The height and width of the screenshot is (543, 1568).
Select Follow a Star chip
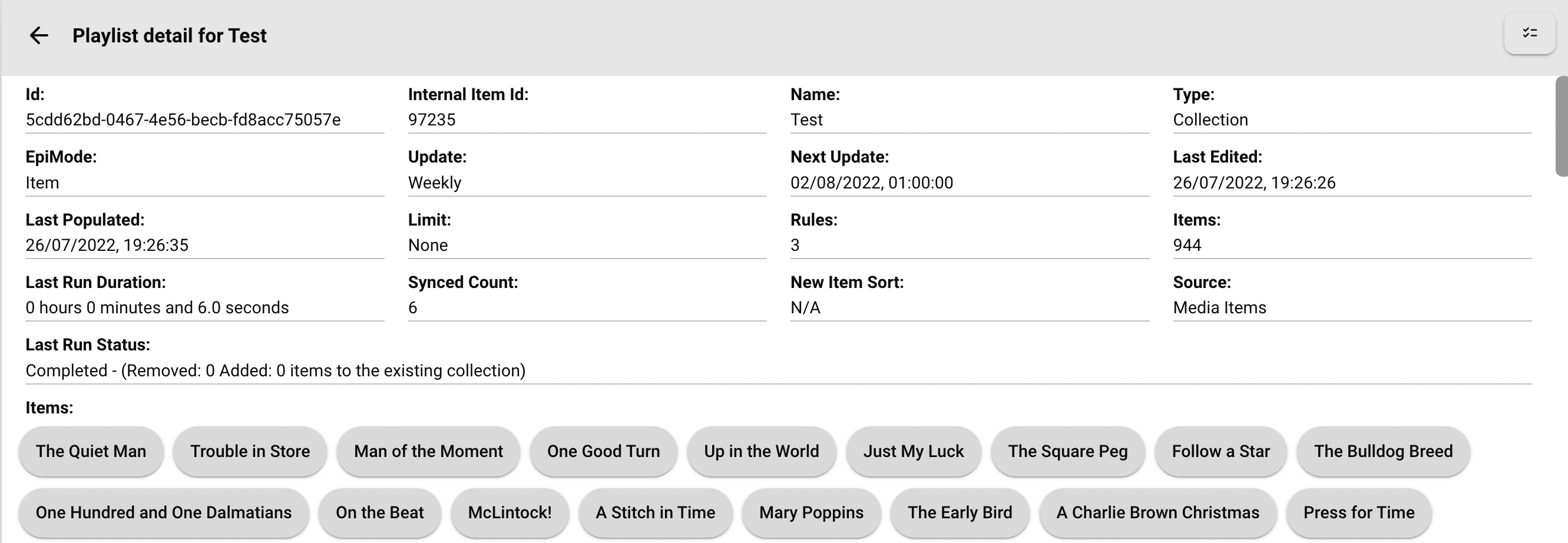coord(1221,451)
